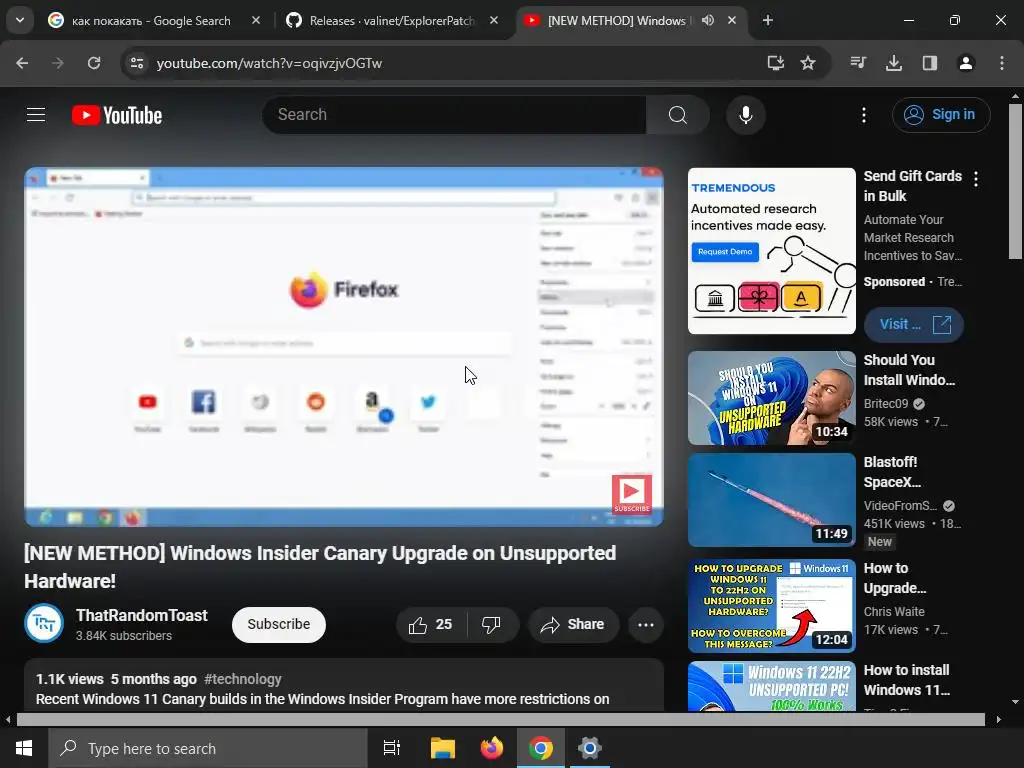Open Should You Install Windows video title
Image resolution: width=1024 pixels, height=768 pixels.
coord(909,370)
